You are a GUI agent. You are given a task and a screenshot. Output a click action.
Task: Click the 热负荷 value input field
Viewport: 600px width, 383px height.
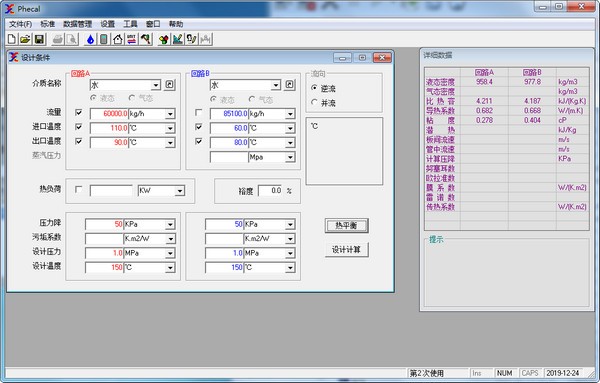[111, 191]
